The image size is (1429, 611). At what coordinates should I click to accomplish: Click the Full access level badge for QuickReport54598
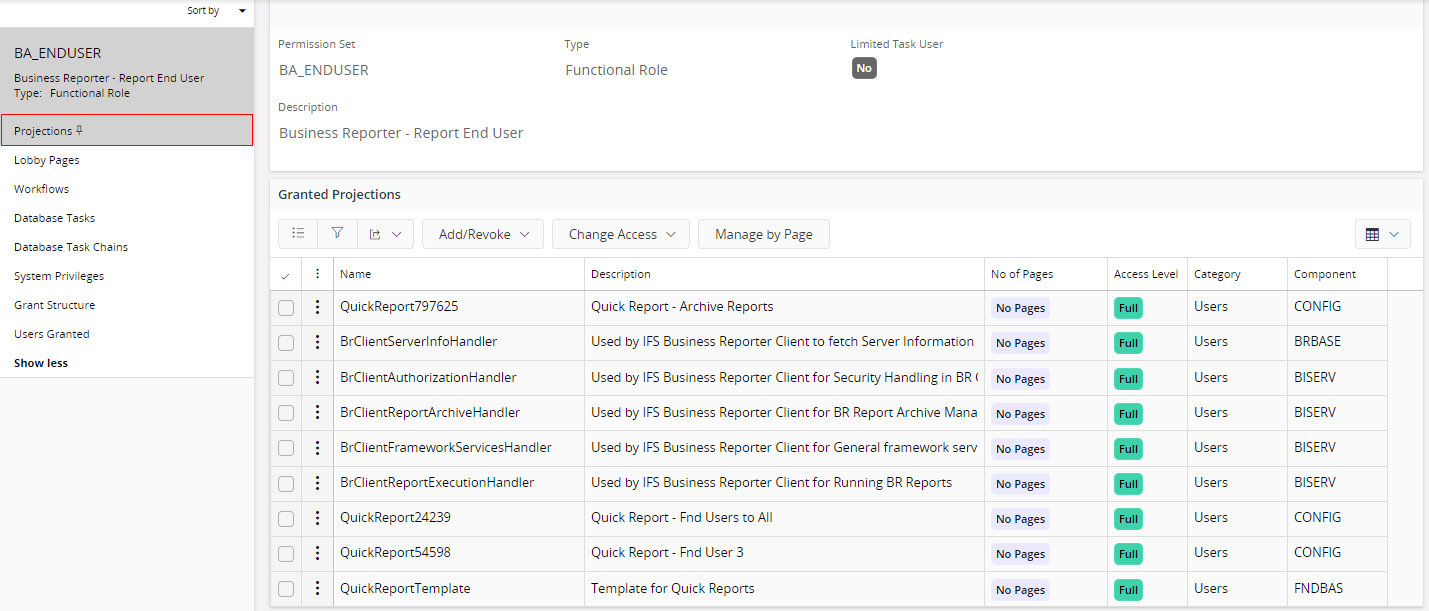(1128, 553)
